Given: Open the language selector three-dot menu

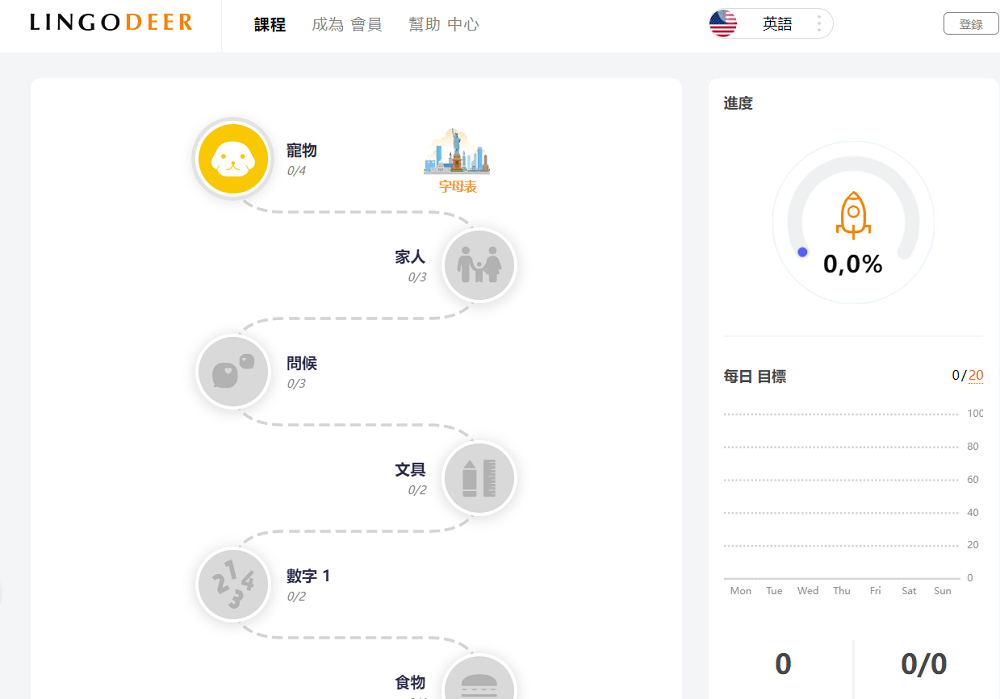Looking at the screenshot, I should tap(818, 22).
